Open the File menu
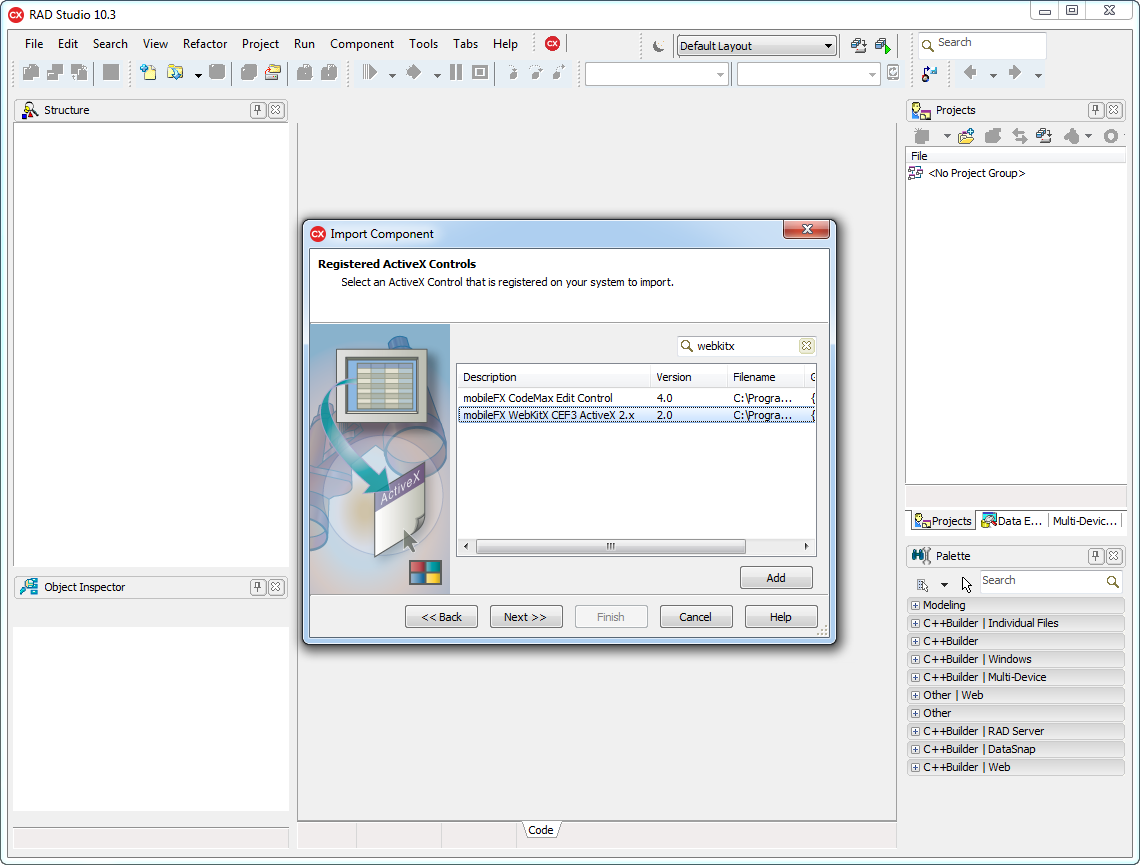Image resolution: width=1140 pixels, height=865 pixels. (x=34, y=44)
